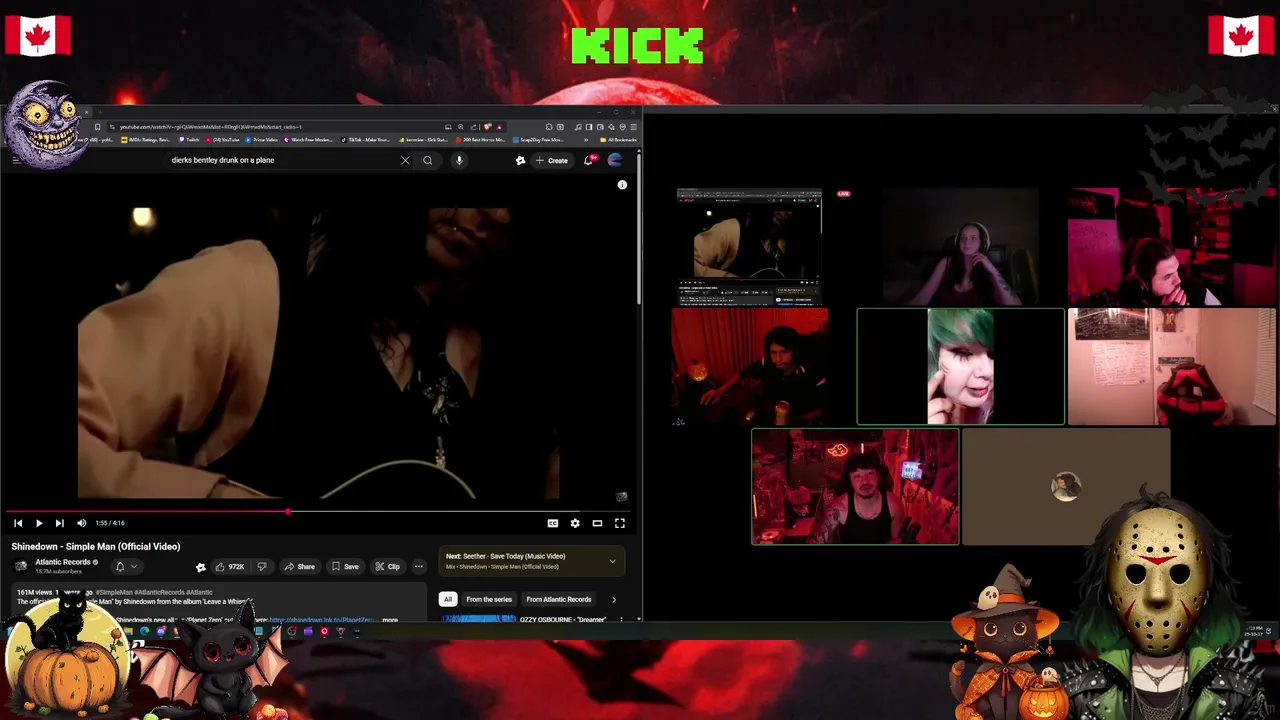Open the Prime Video bookmark
Screen dimensions: 1280x720
point(260,140)
